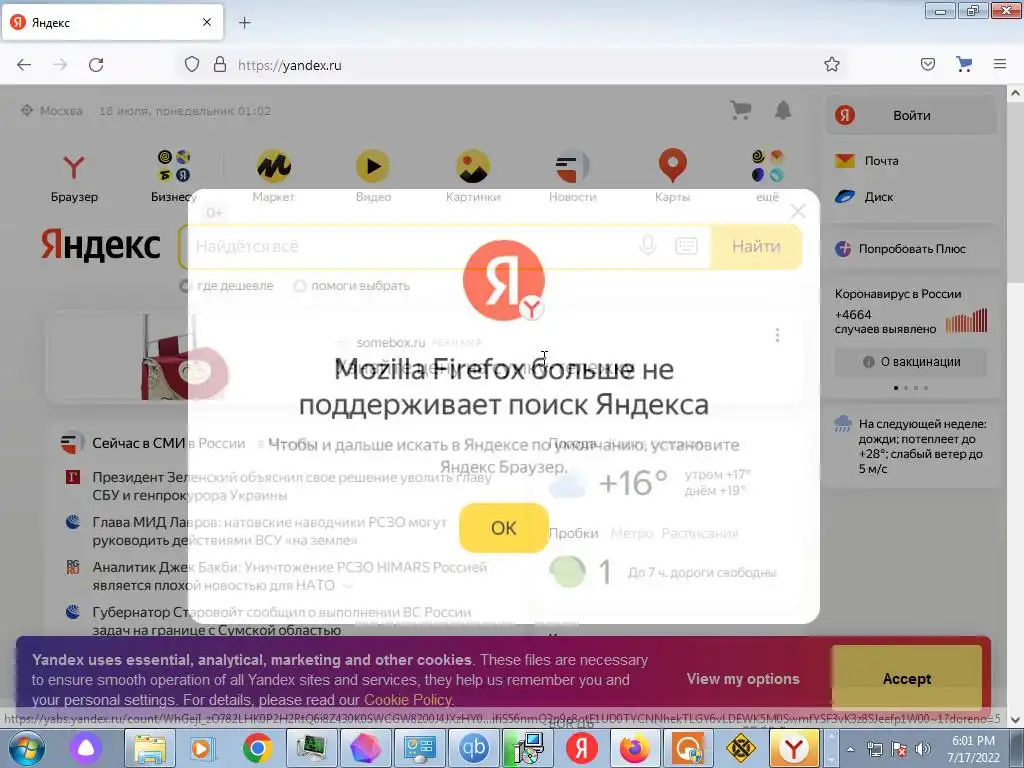Click the Yandex shopping cart icon

pos(740,110)
